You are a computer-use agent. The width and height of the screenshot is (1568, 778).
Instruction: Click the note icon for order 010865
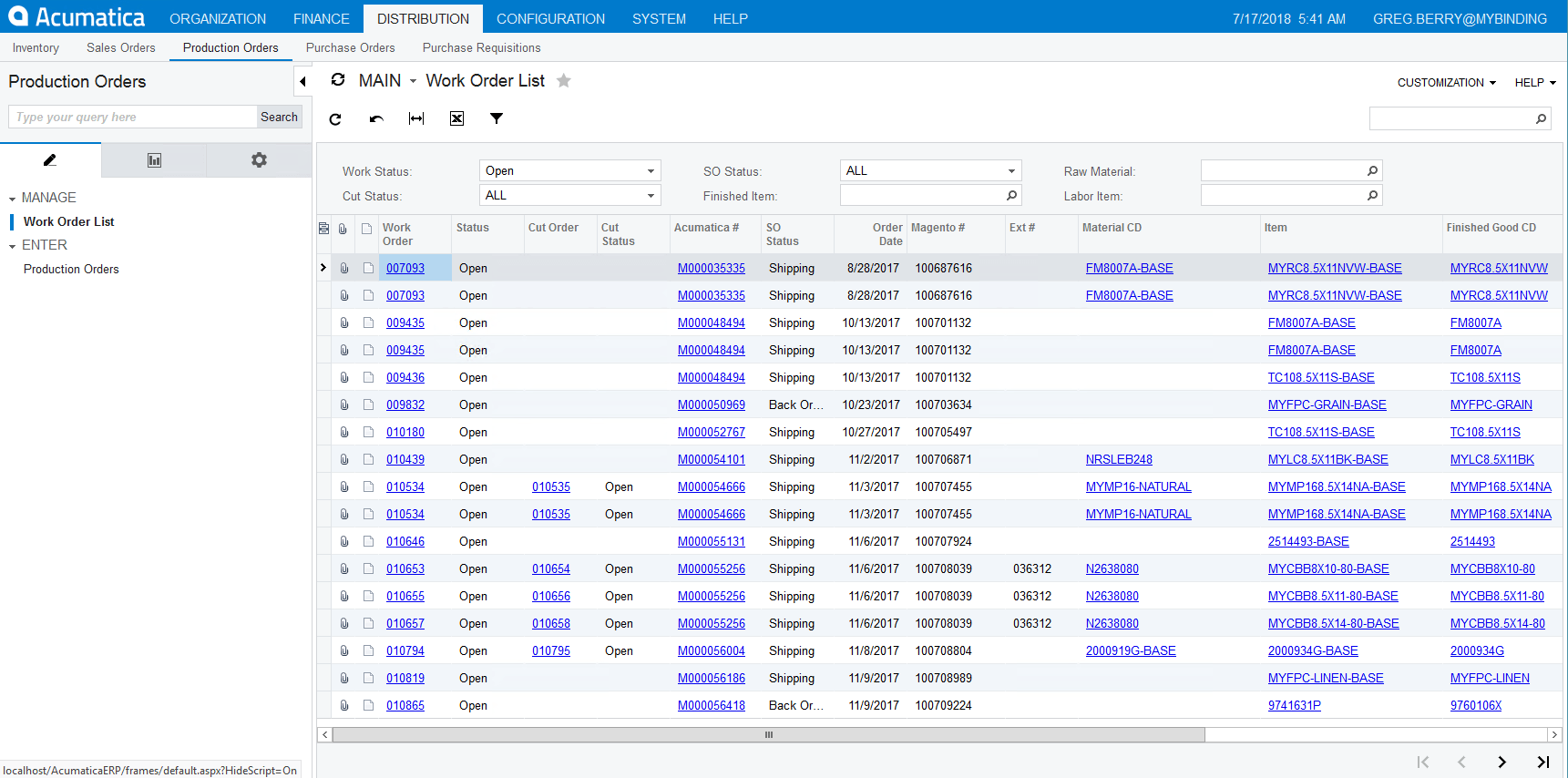tap(368, 705)
